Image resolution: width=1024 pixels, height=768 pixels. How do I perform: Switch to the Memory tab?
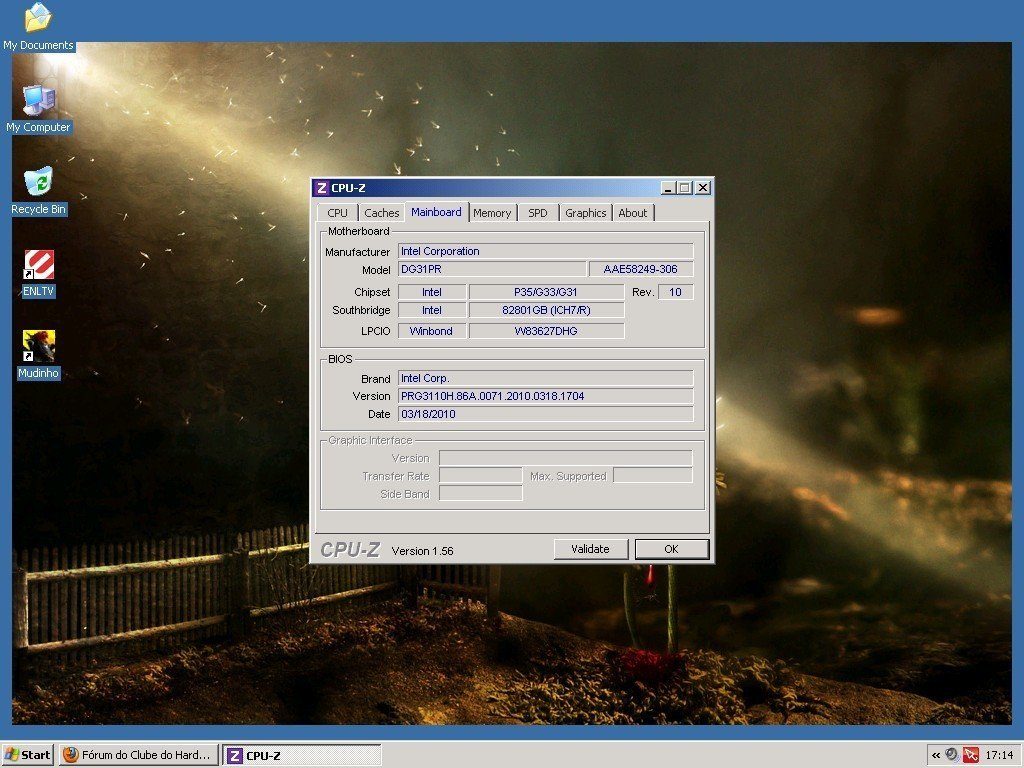coord(492,213)
